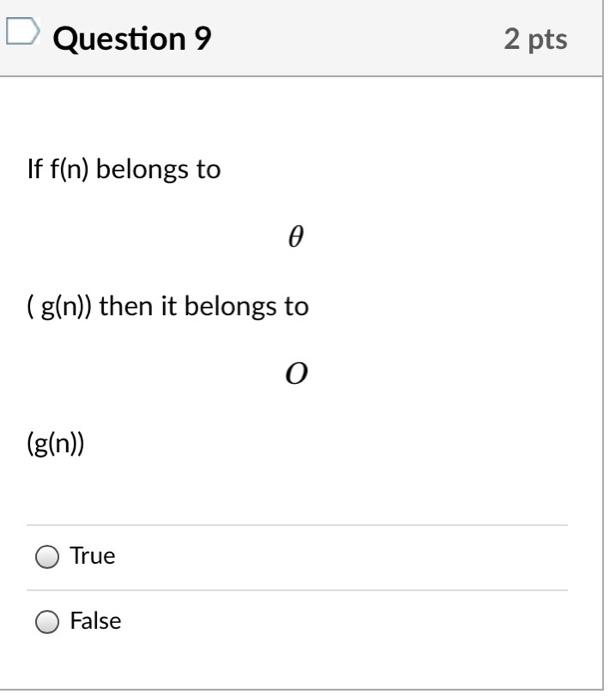Screen dimensions: 611x700
Task: Click the theta math symbol
Action: [296, 236]
